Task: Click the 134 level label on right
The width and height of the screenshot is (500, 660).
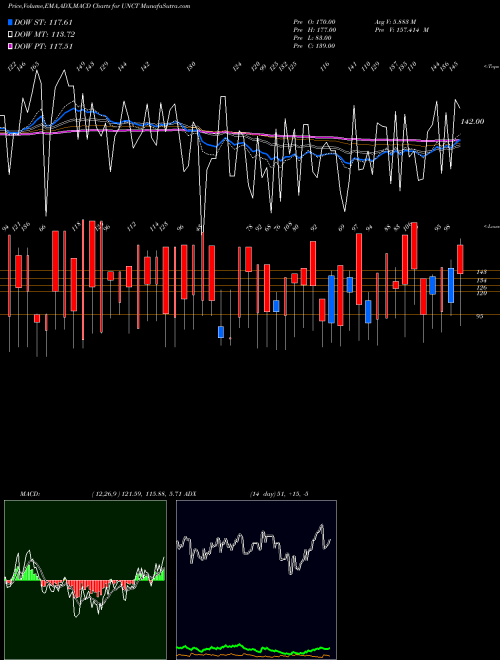Action: click(x=481, y=280)
